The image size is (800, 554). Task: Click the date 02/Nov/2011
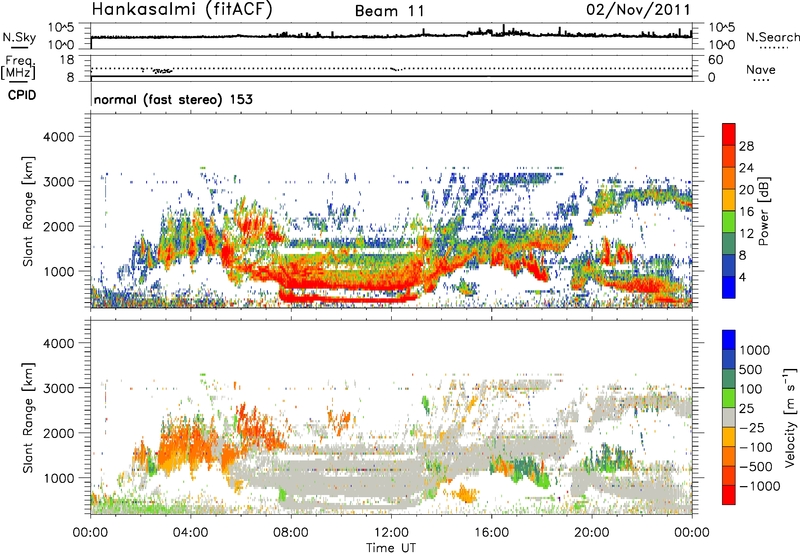pos(638,10)
